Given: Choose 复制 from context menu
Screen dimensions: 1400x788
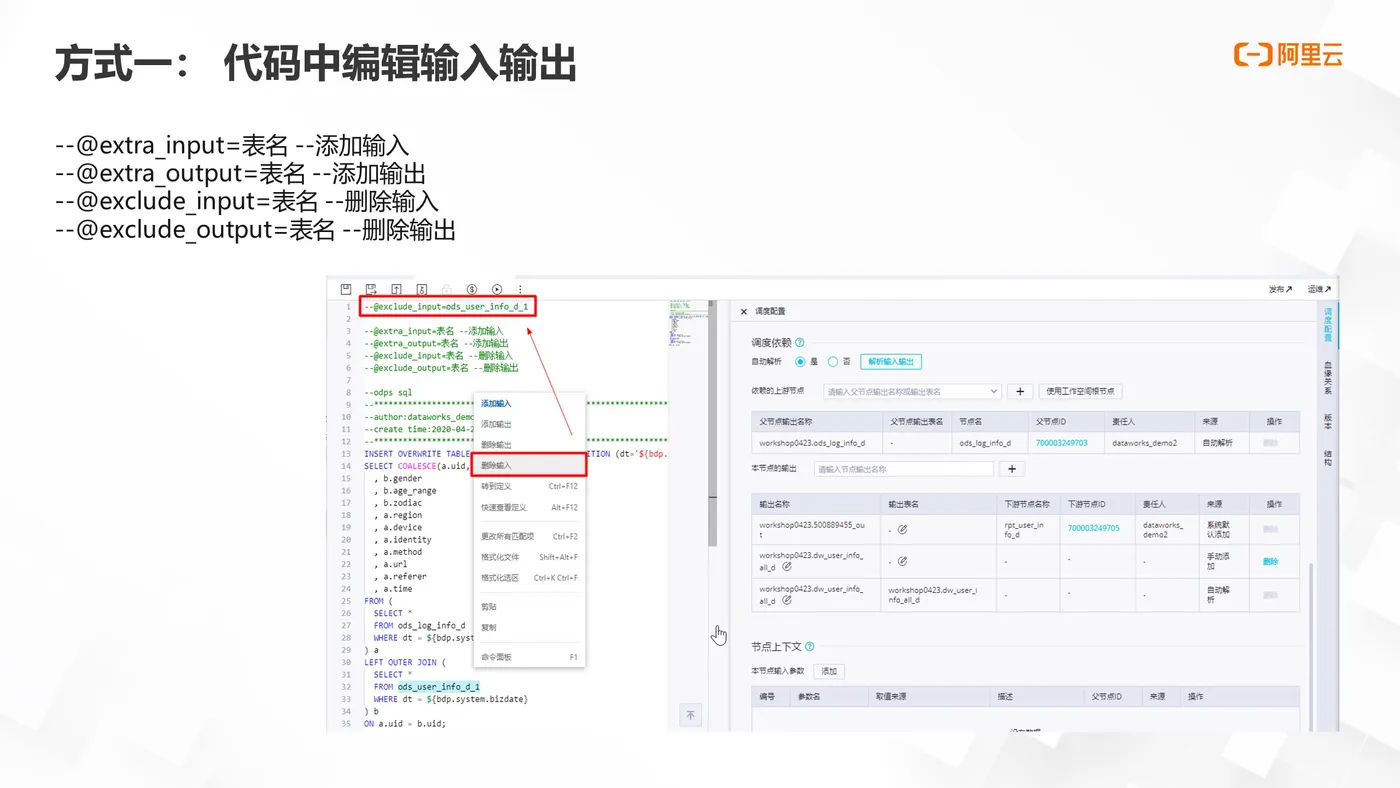Looking at the screenshot, I should (x=529, y=627).
